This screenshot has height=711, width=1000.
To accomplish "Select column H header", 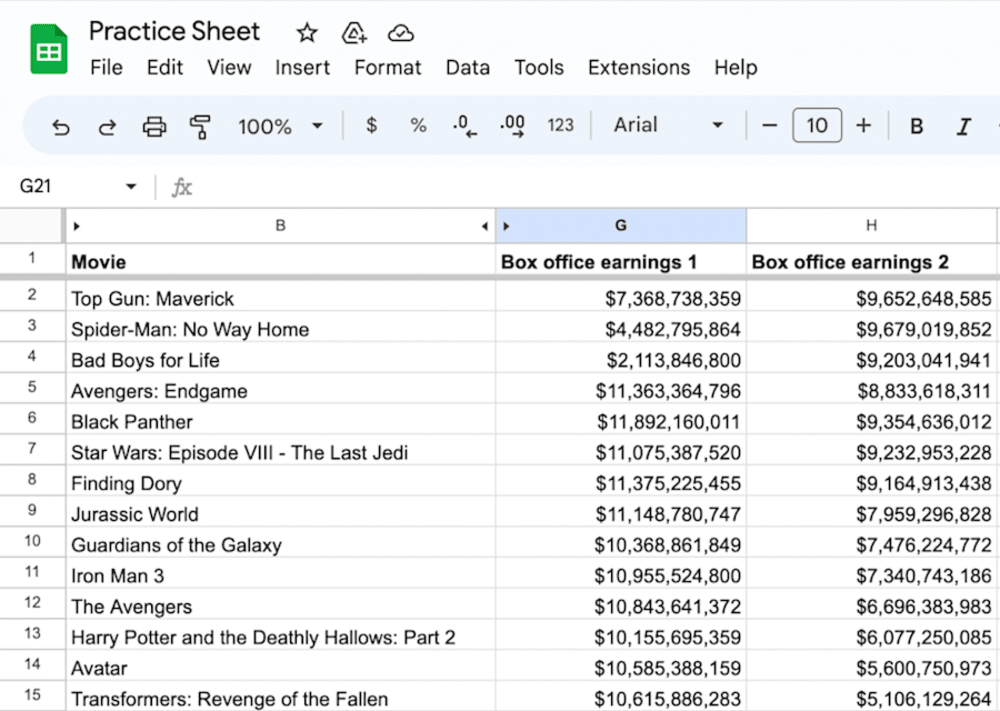I will [x=871, y=226].
